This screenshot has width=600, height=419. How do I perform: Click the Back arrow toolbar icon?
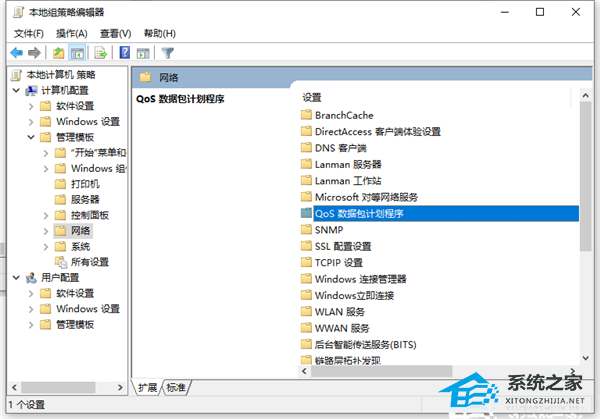16,53
